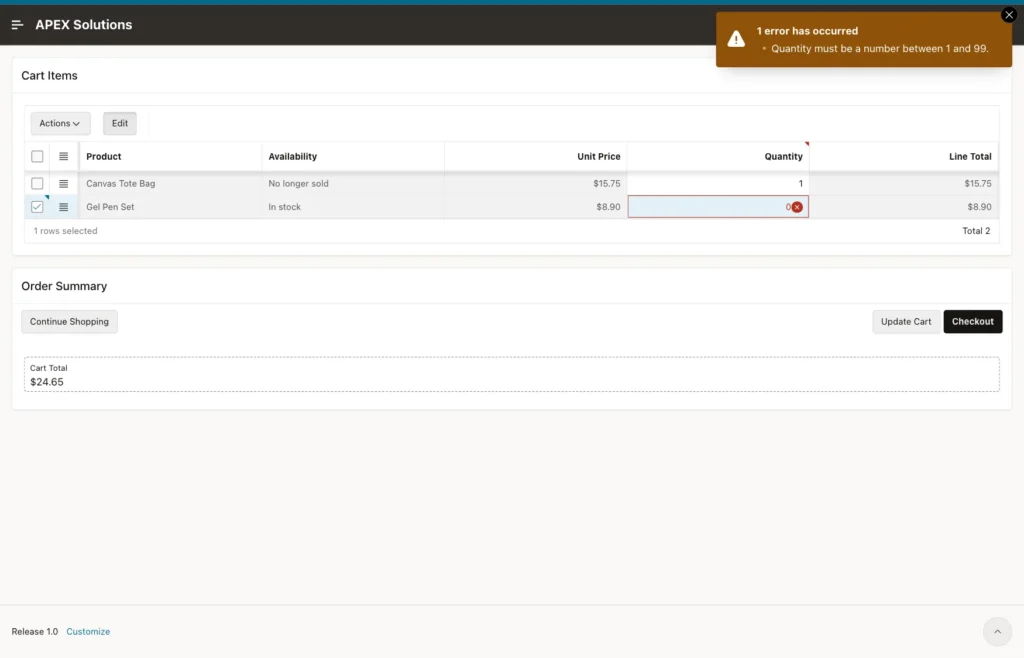Open the hamburger navigation menu

coord(18,25)
